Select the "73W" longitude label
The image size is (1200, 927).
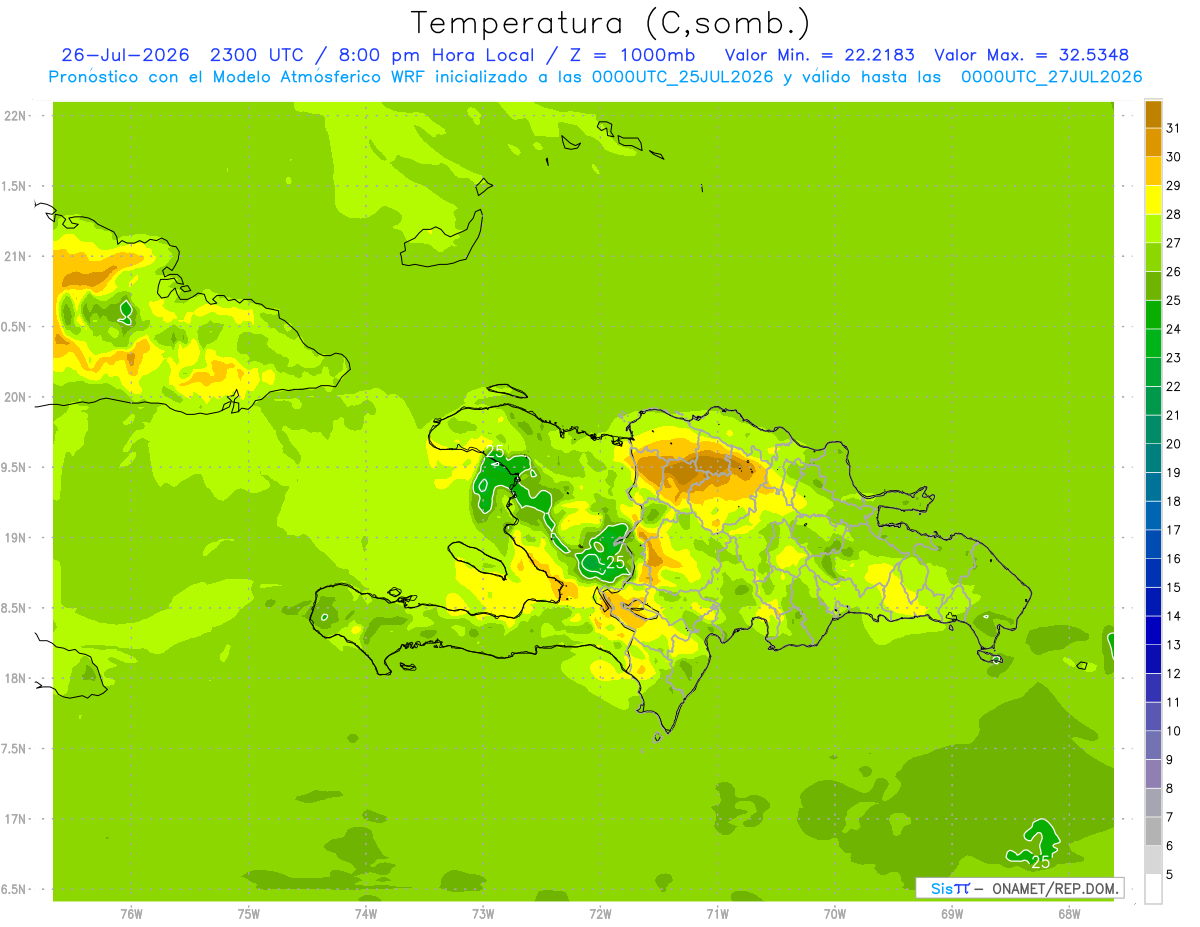tap(483, 915)
